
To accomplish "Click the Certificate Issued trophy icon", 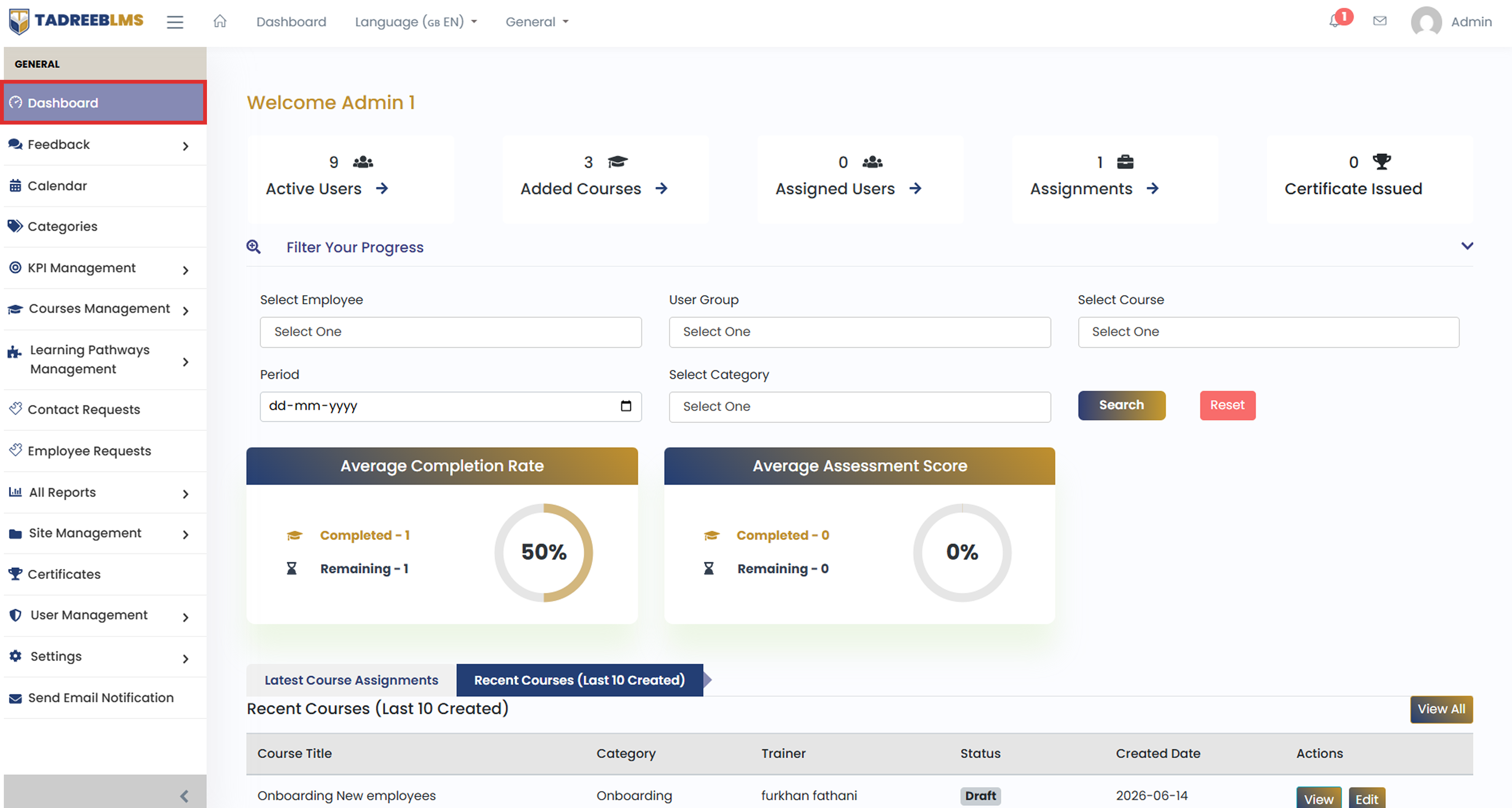I will click(1382, 161).
